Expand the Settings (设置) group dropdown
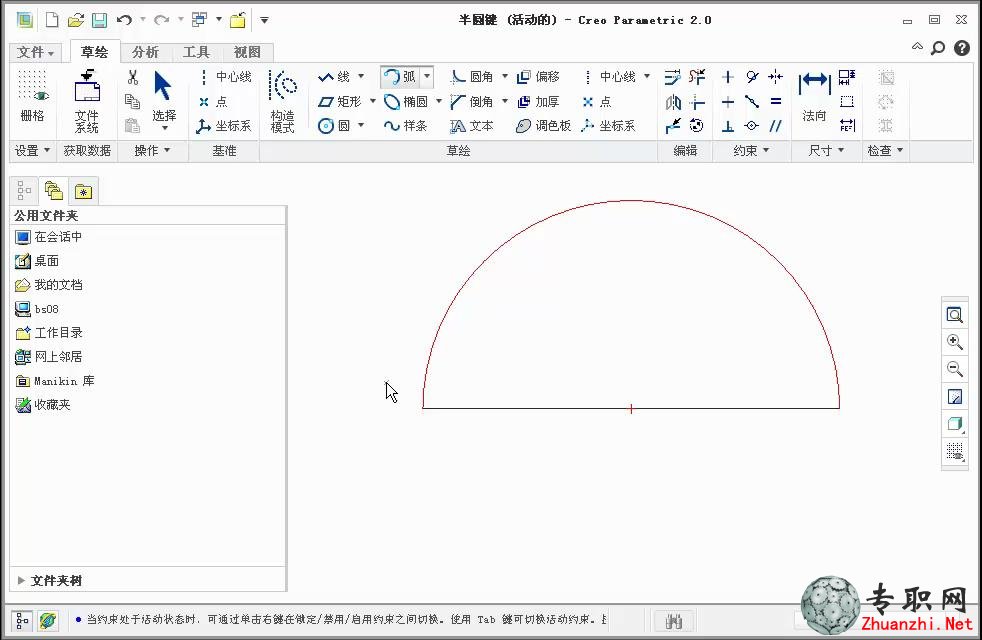This screenshot has width=982, height=640. pos(32,150)
